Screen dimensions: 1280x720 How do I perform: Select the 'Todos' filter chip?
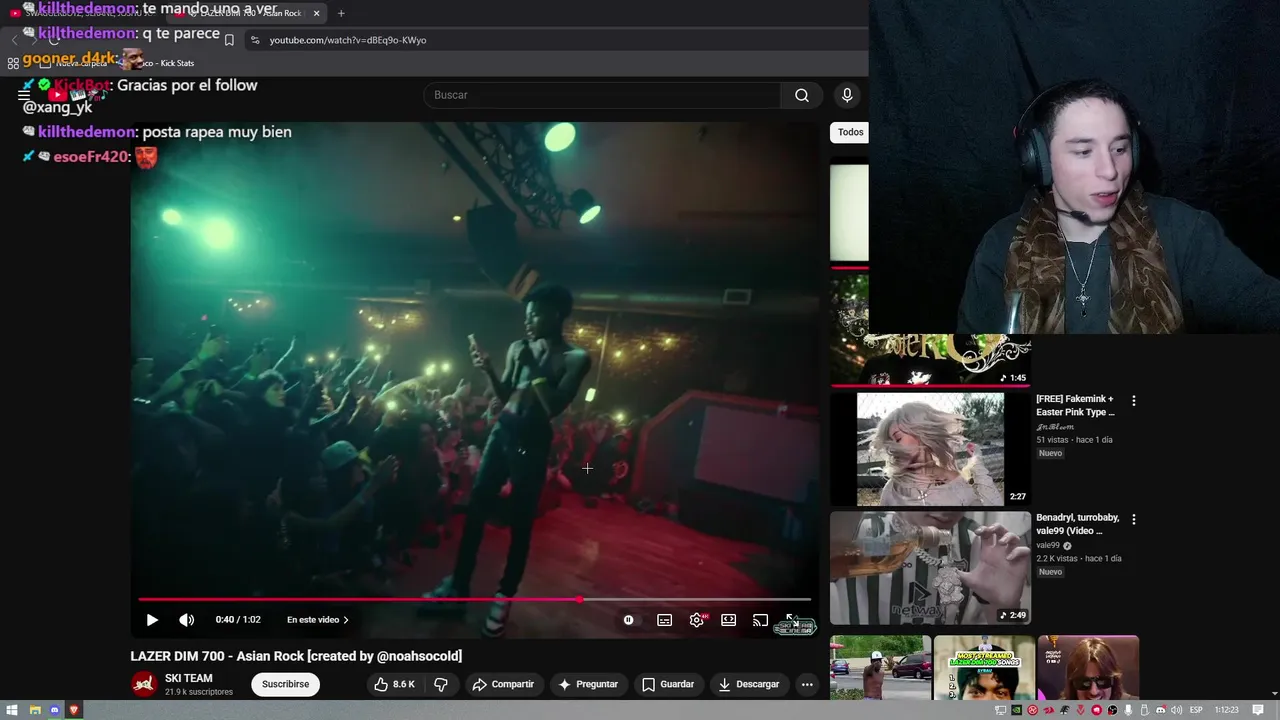850,132
